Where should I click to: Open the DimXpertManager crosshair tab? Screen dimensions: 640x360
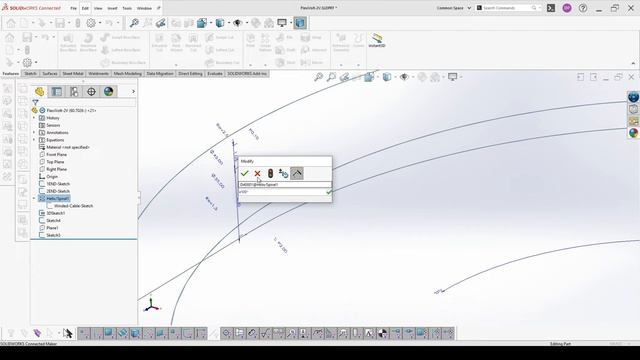(x=91, y=91)
